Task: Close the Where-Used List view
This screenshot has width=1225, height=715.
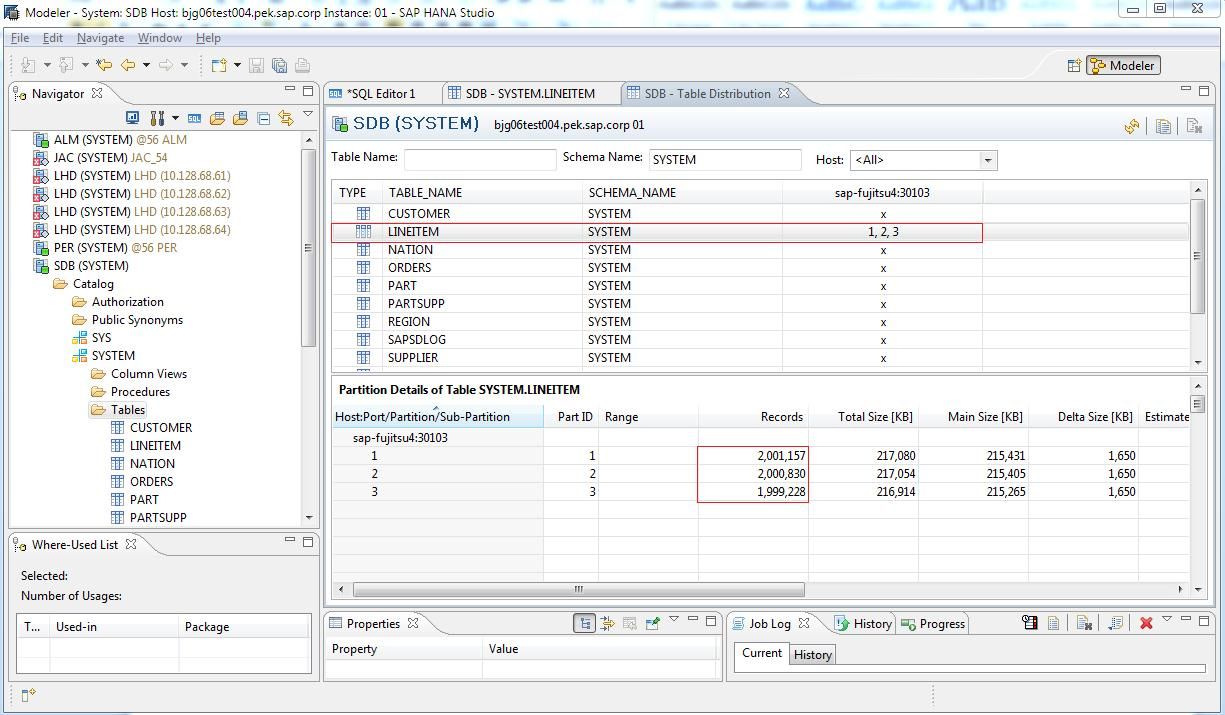Action: [131, 544]
